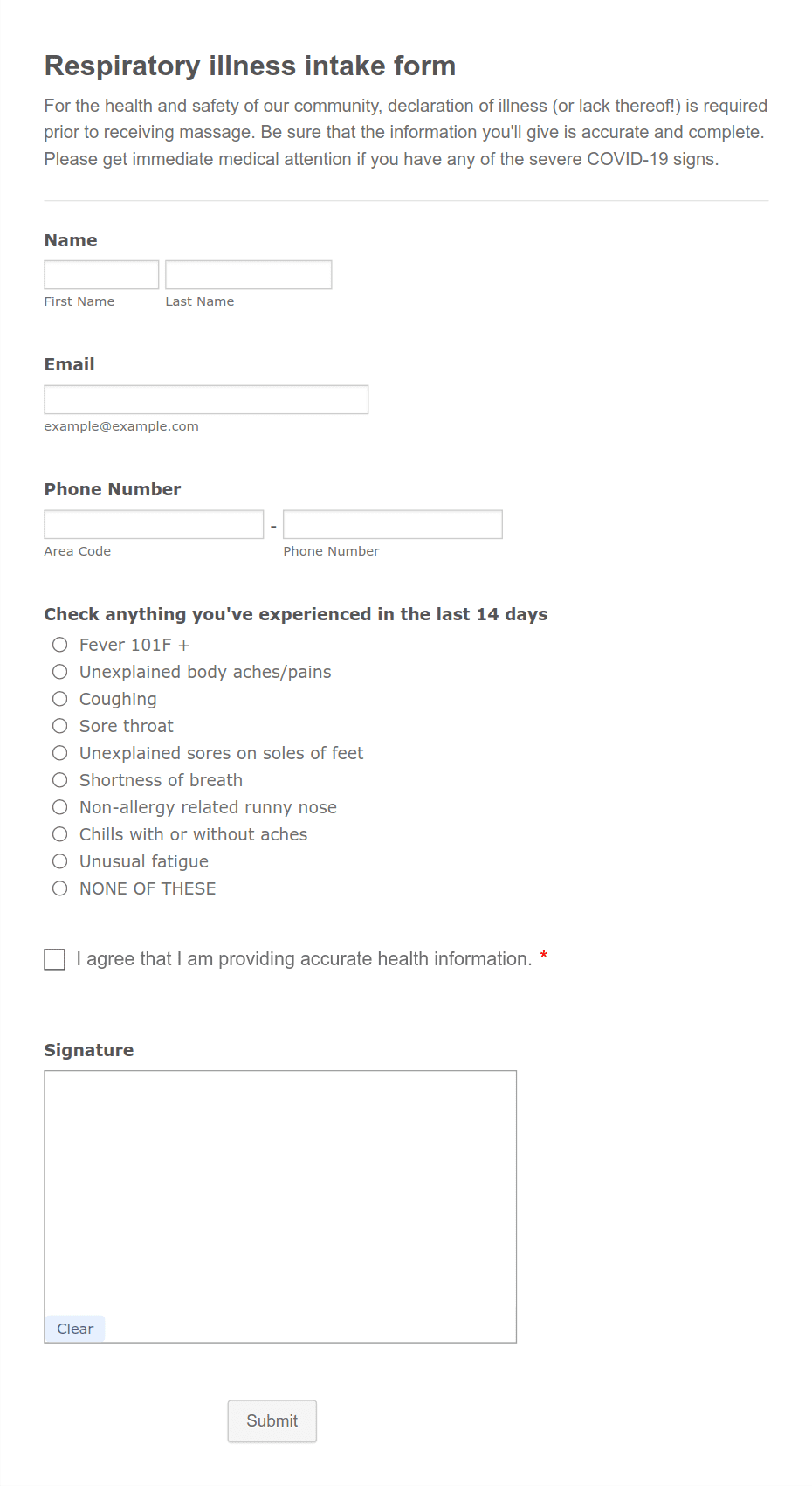Click inside the Signature drawing area
The height and width of the screenshot is (1486, 812).
279,1197
